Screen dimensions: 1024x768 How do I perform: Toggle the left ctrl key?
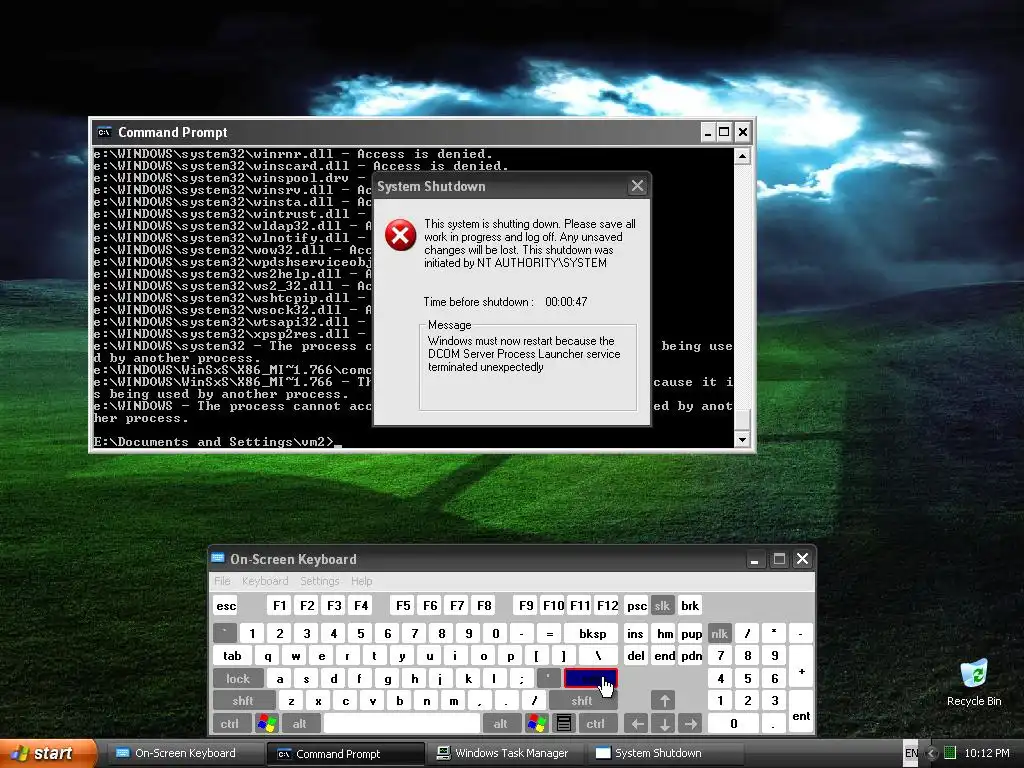pyautogui.click(x=230, y=724)
